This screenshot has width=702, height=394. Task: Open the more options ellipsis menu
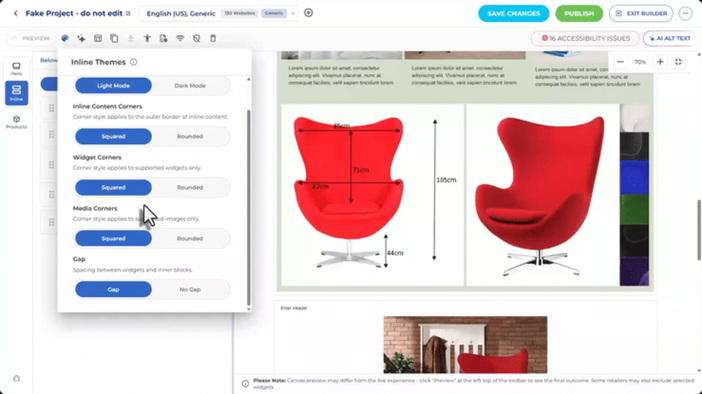[685, 13]
